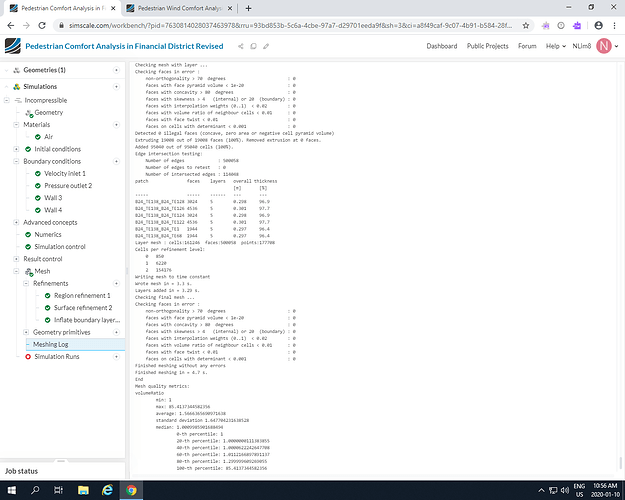
Task: Open the Help dropdown menu
Action: 556,46
